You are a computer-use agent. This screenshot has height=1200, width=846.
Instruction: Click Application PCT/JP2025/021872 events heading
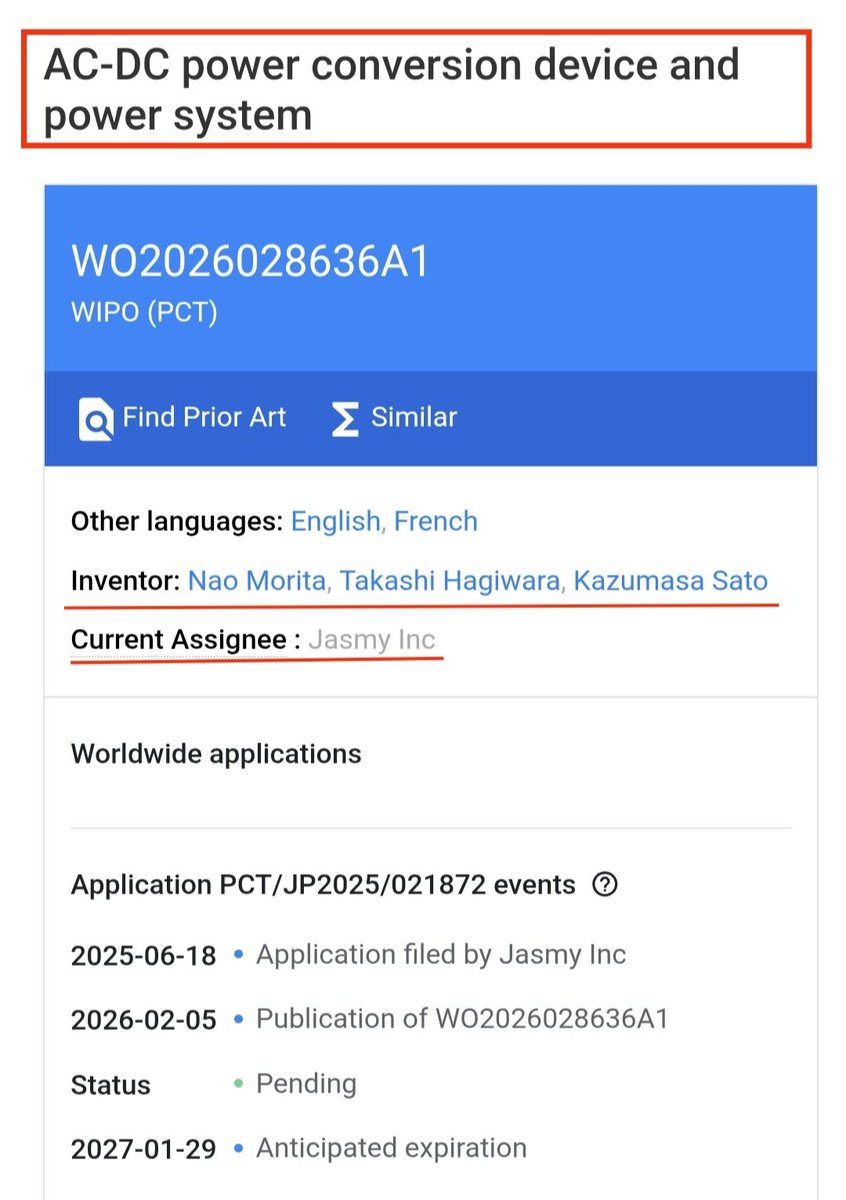click(323, 885)
